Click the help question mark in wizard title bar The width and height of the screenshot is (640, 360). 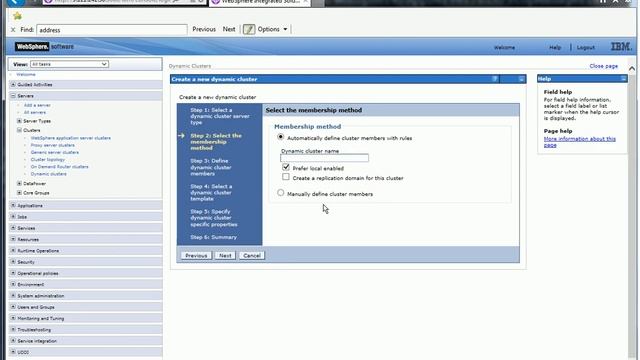(x=495, y=79)
